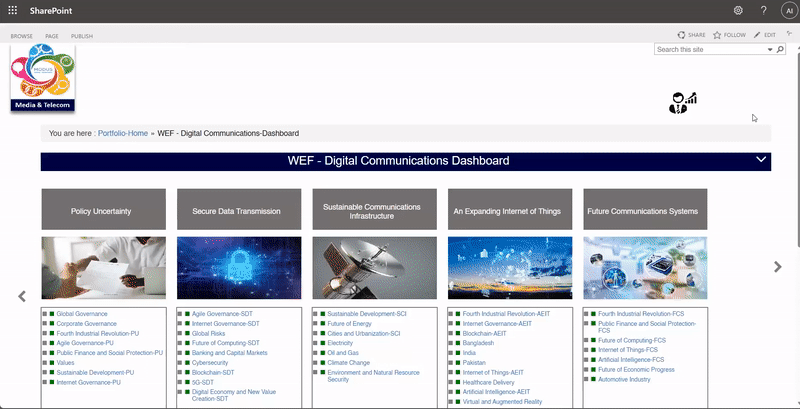Open the help question mark

coord(763,10)
